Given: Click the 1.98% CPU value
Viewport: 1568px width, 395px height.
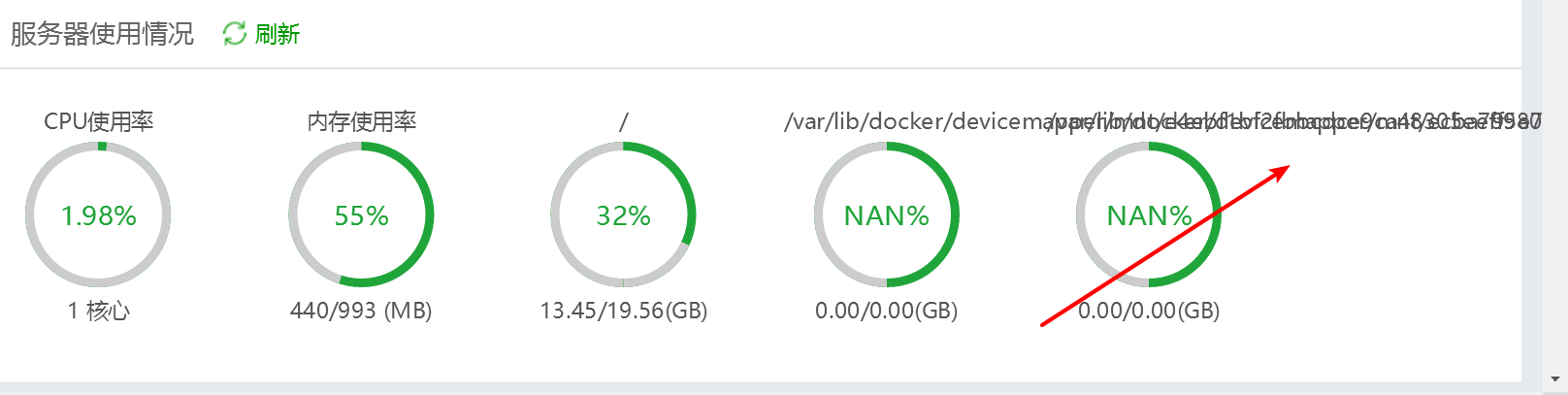Looking at the screenshot, I should [98, 215].
